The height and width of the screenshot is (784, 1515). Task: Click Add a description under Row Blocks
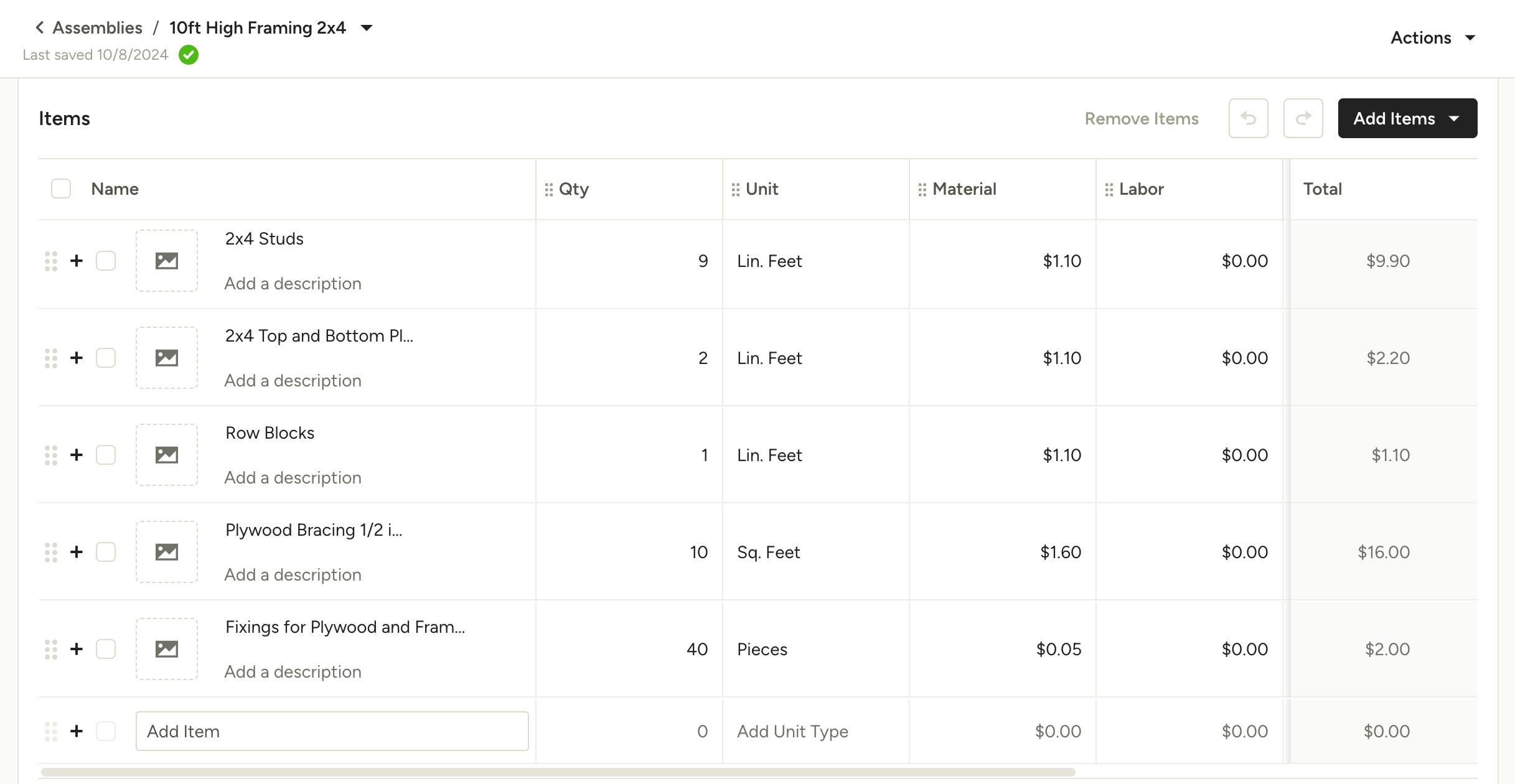pyautogui.click(x=293, y=477)
